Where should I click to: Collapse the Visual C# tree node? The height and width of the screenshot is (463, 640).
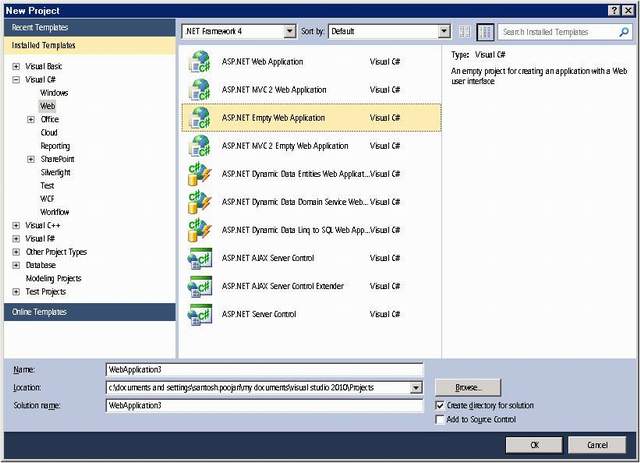pyautogui.click(x=16, y=80)
